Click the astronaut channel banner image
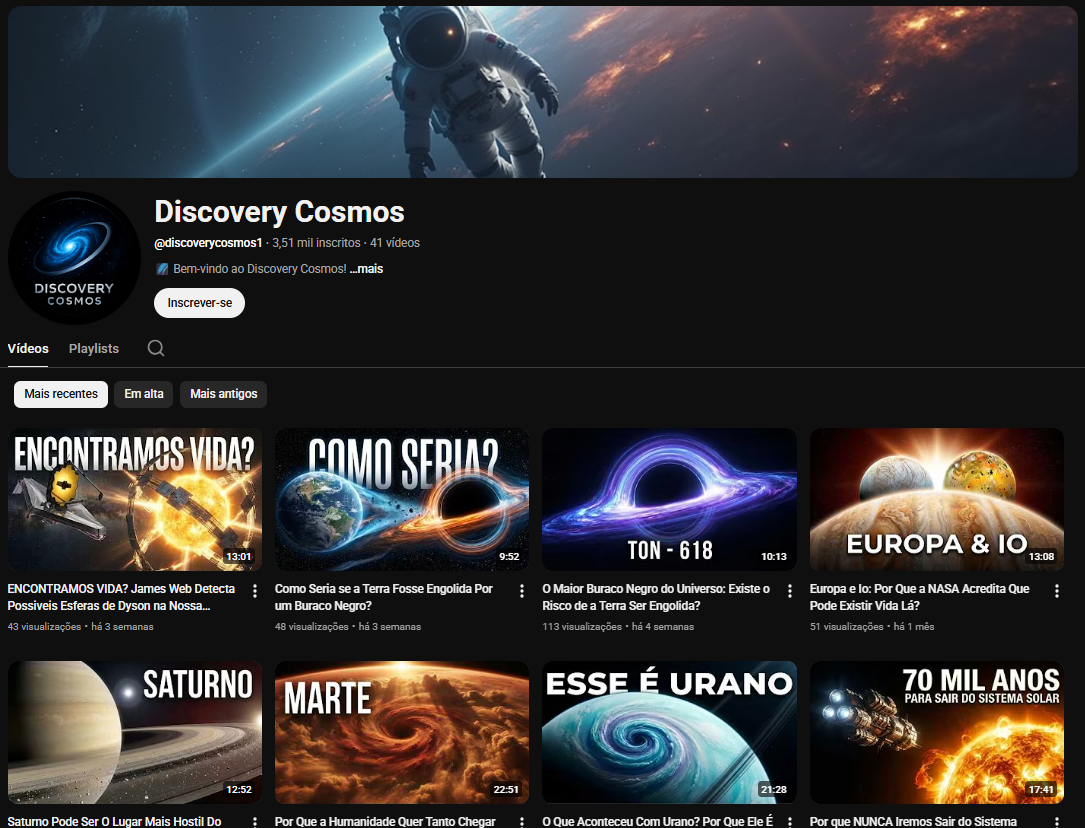The image size is (1085, 828). click(x=542, y=92)
